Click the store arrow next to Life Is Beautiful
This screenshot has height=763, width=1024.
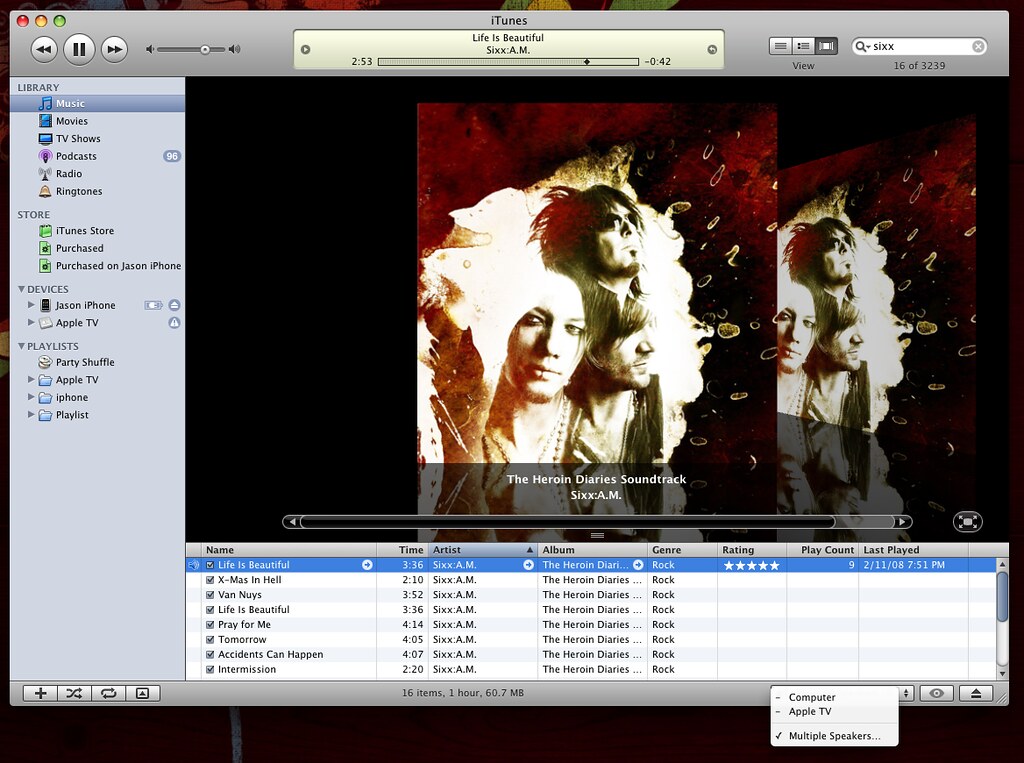[x=368, y=565]
